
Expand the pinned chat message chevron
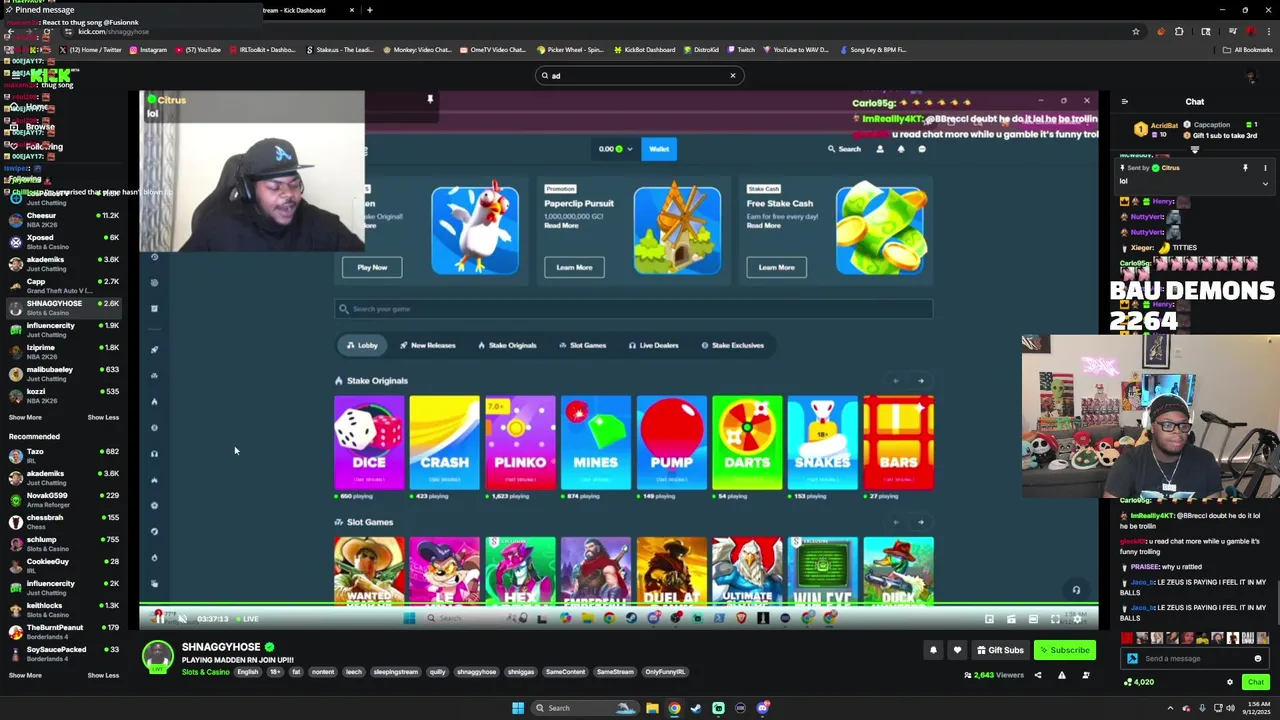pos(1265,183)
